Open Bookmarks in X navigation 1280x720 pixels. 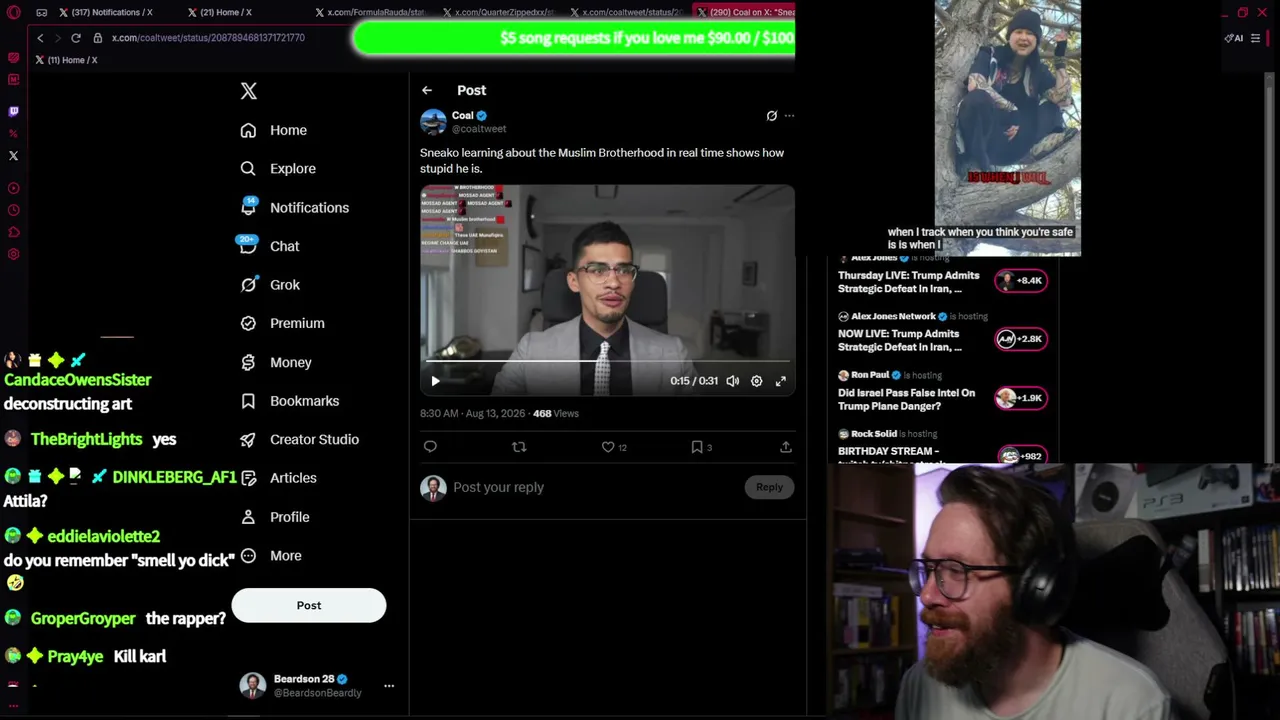290,401
